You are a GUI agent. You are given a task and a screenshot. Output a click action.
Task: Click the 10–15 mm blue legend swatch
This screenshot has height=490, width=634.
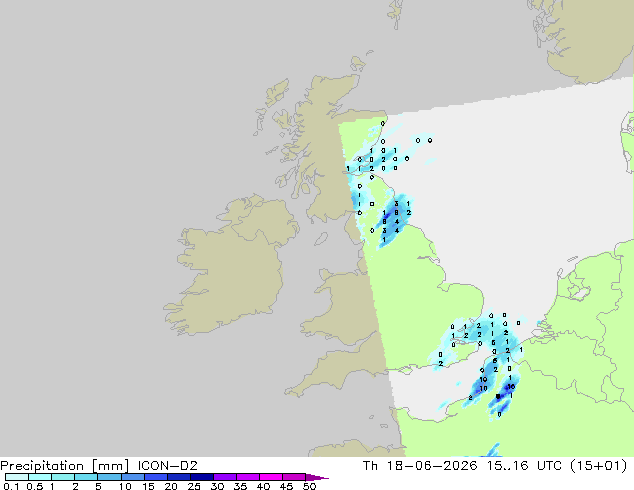[132, 477]
